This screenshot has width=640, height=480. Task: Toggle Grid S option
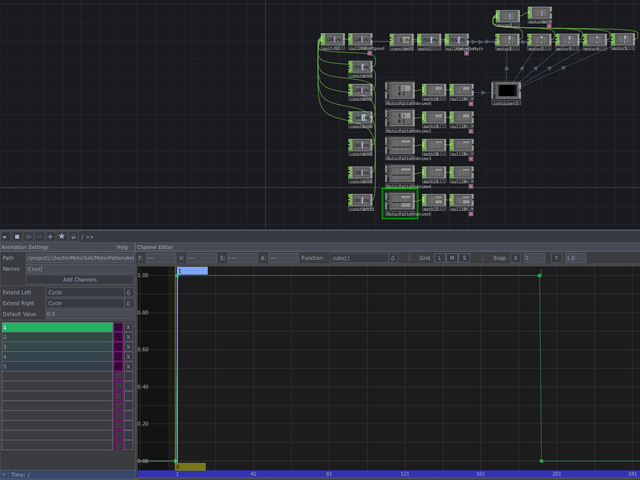(464, 258)
